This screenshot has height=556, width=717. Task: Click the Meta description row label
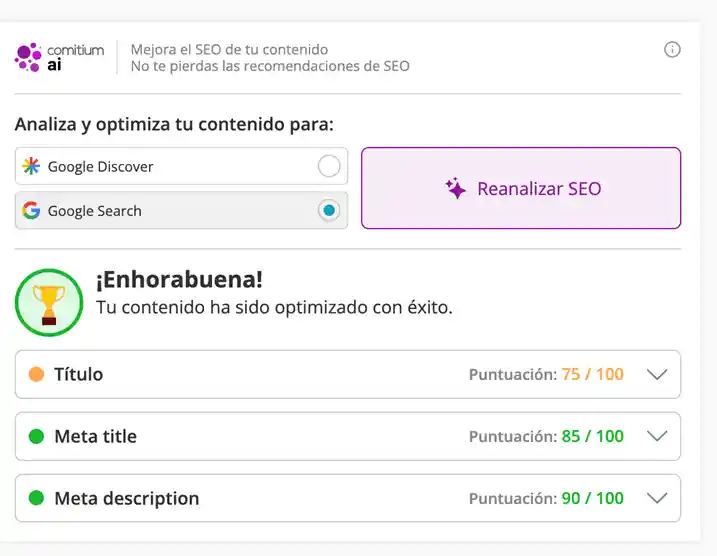pos(126,498)
